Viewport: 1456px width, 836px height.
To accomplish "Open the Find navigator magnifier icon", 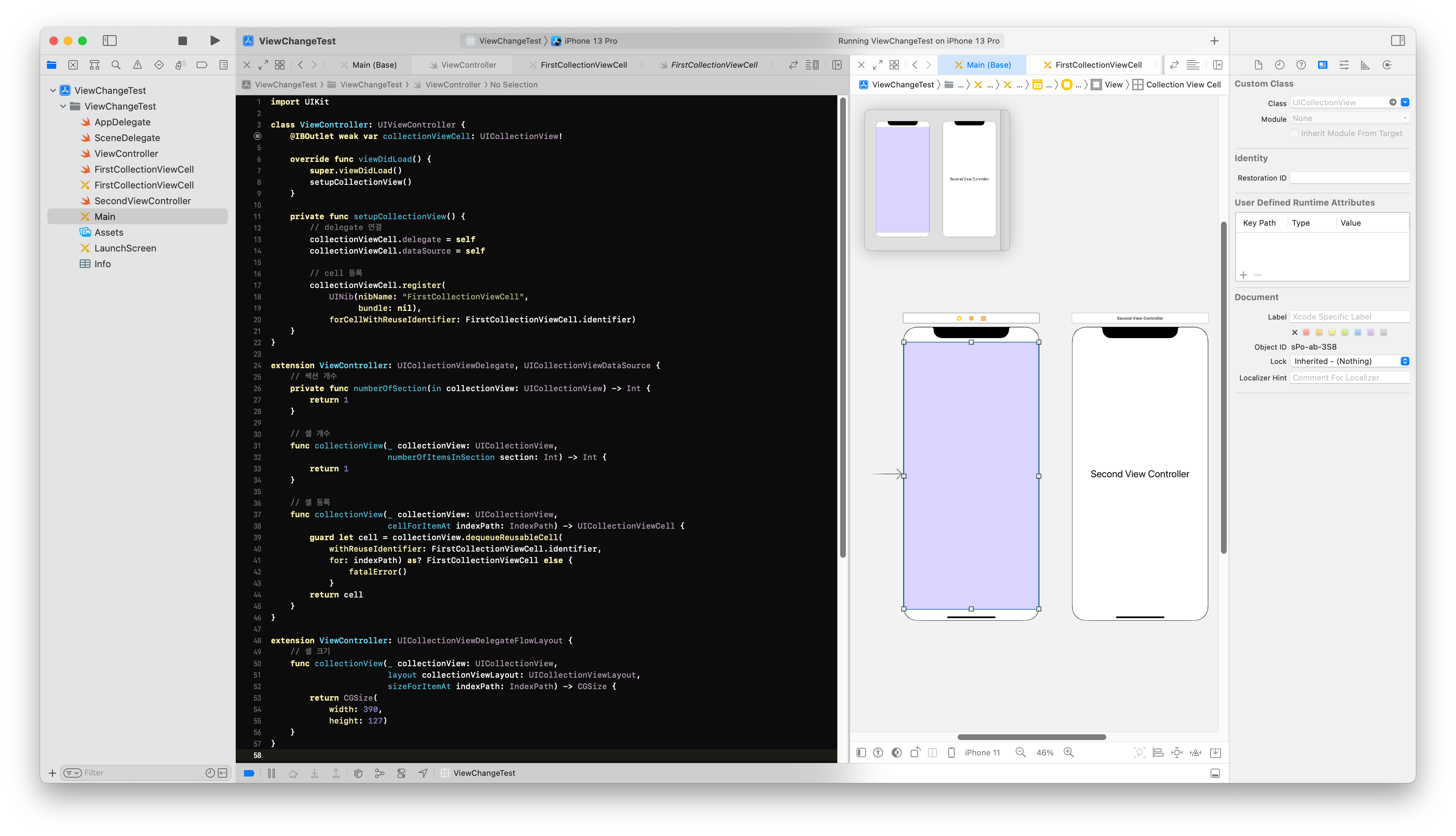I will coord(116,65).
